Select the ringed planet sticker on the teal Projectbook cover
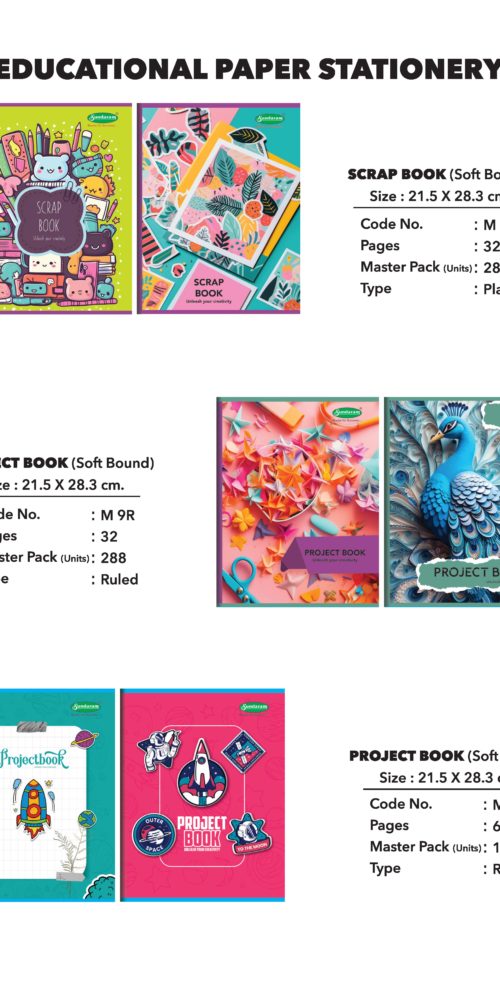 (x=84, y=739)
